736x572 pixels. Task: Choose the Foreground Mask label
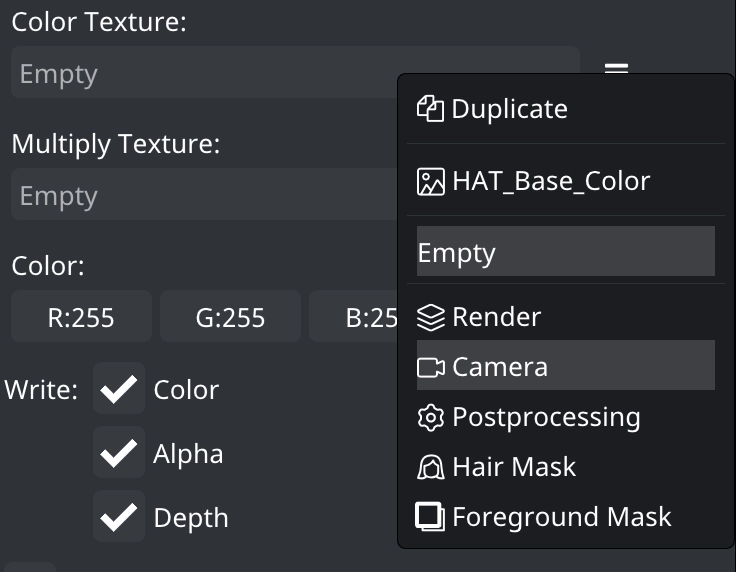pos(561,517)
